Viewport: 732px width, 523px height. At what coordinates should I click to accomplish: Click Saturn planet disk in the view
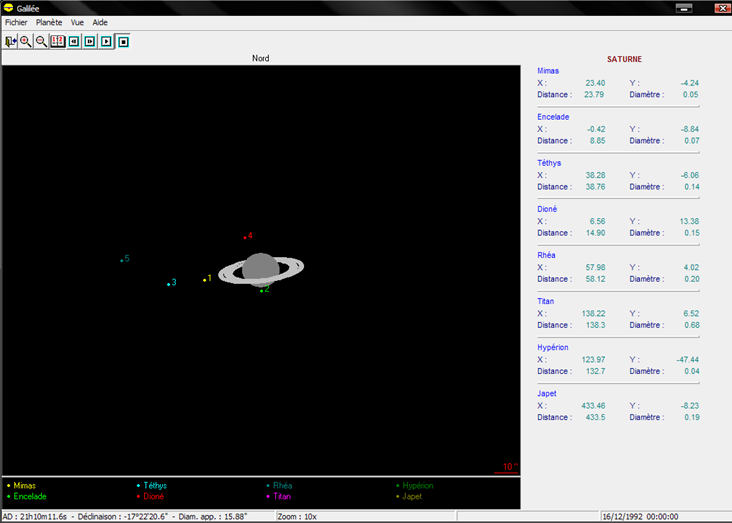pos(260,270)
